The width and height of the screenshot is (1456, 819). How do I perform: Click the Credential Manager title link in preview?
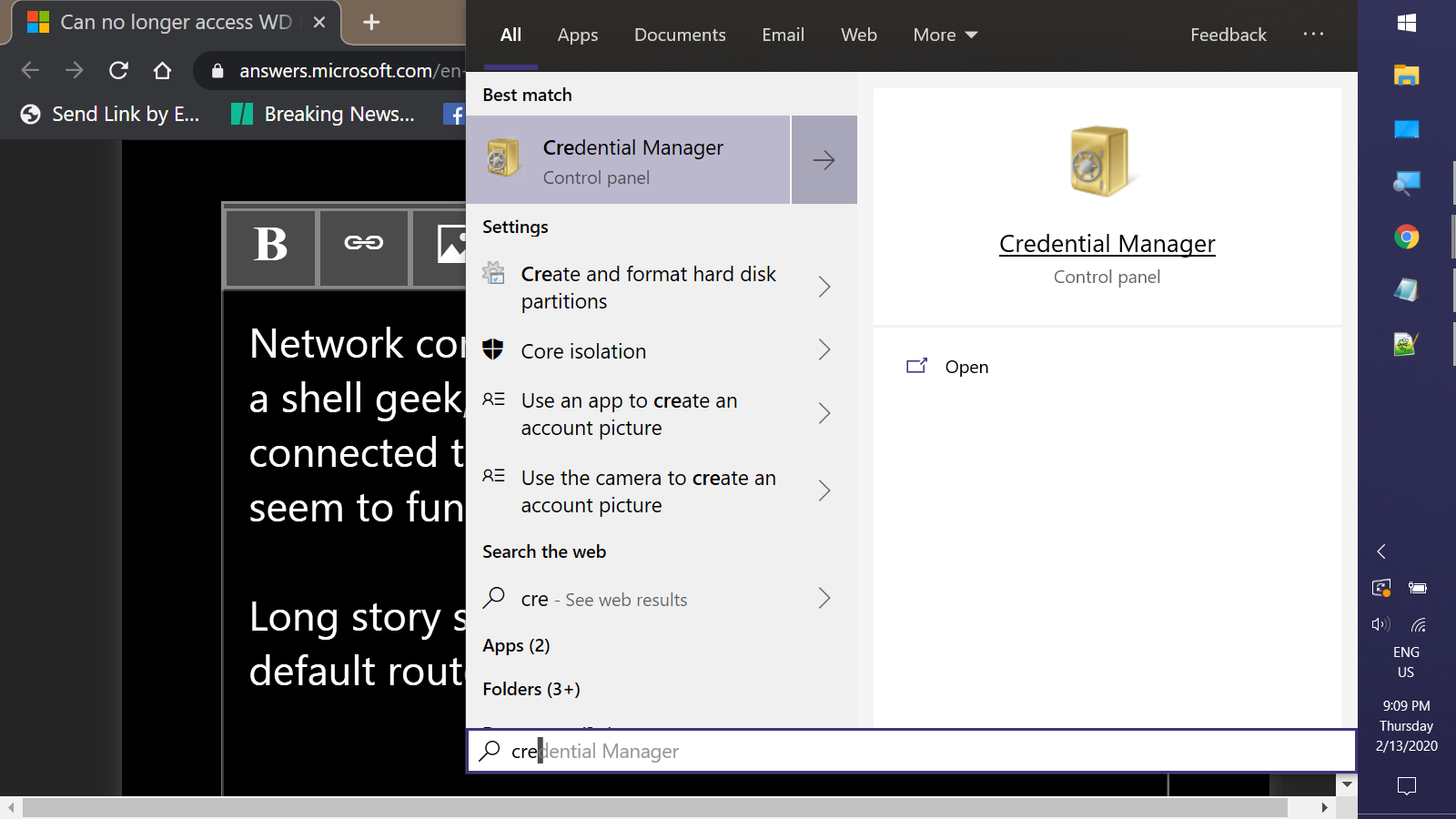(1107, 244)
